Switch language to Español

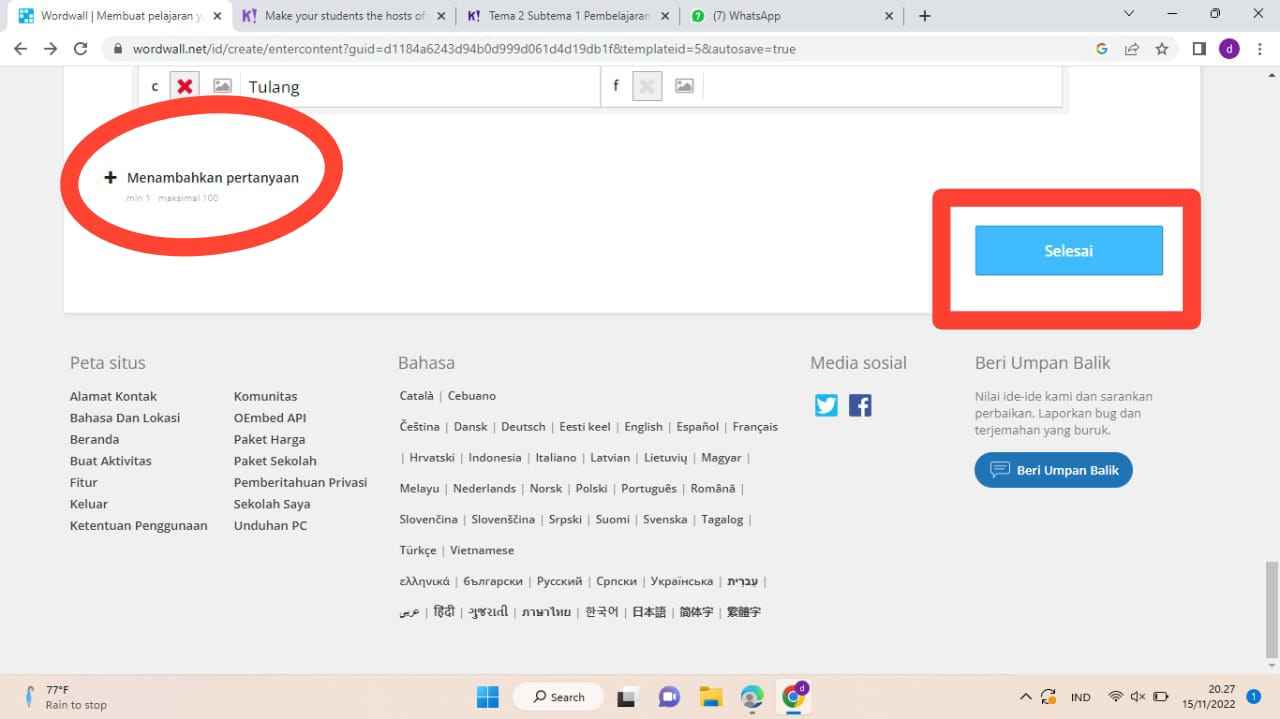tap(697, 427)
